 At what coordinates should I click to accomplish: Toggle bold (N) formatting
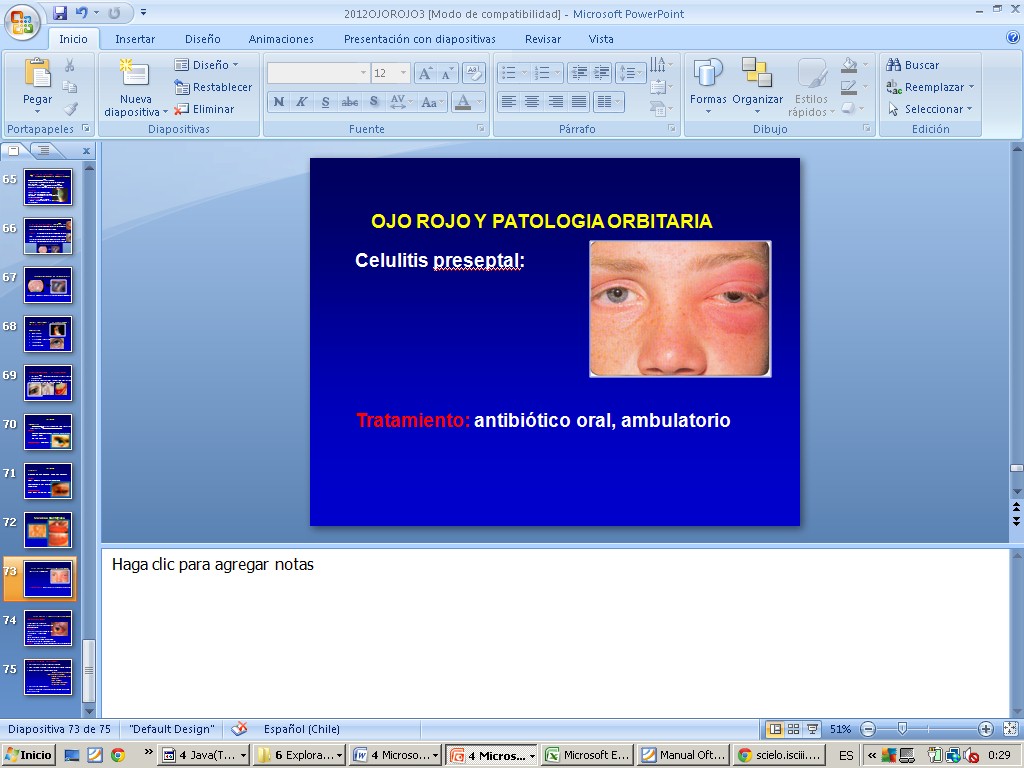278,102
